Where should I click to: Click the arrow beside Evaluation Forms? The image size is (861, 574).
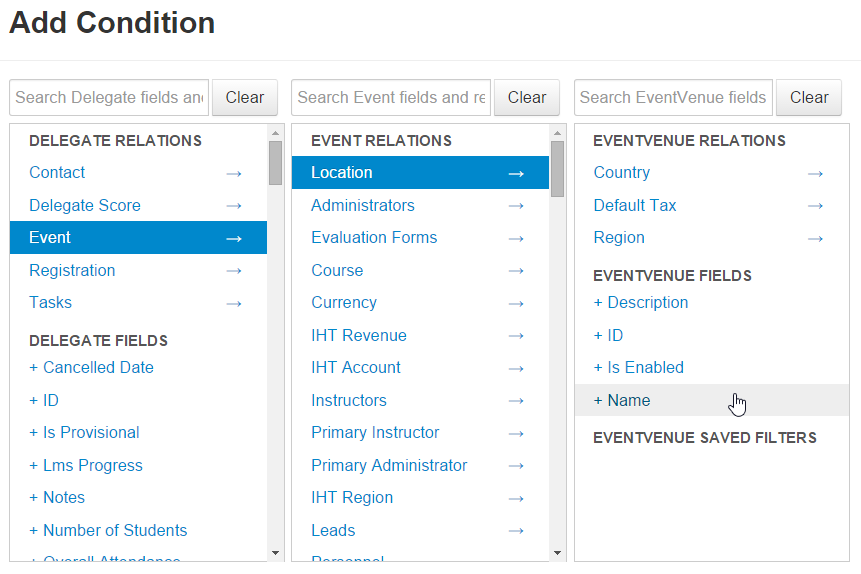(516, 238)
